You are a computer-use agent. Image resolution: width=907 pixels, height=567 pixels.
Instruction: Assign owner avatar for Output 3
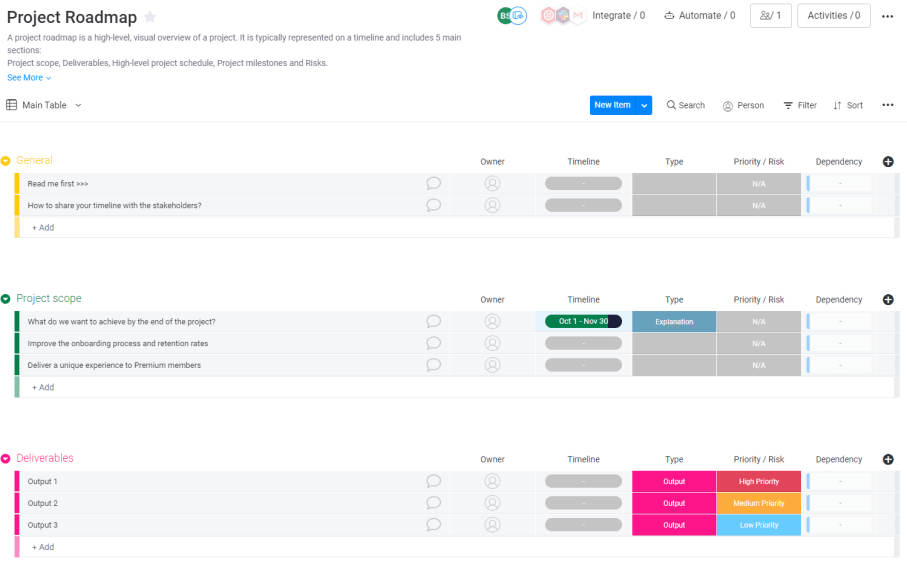pyautogui.click(x=492, y=525)
